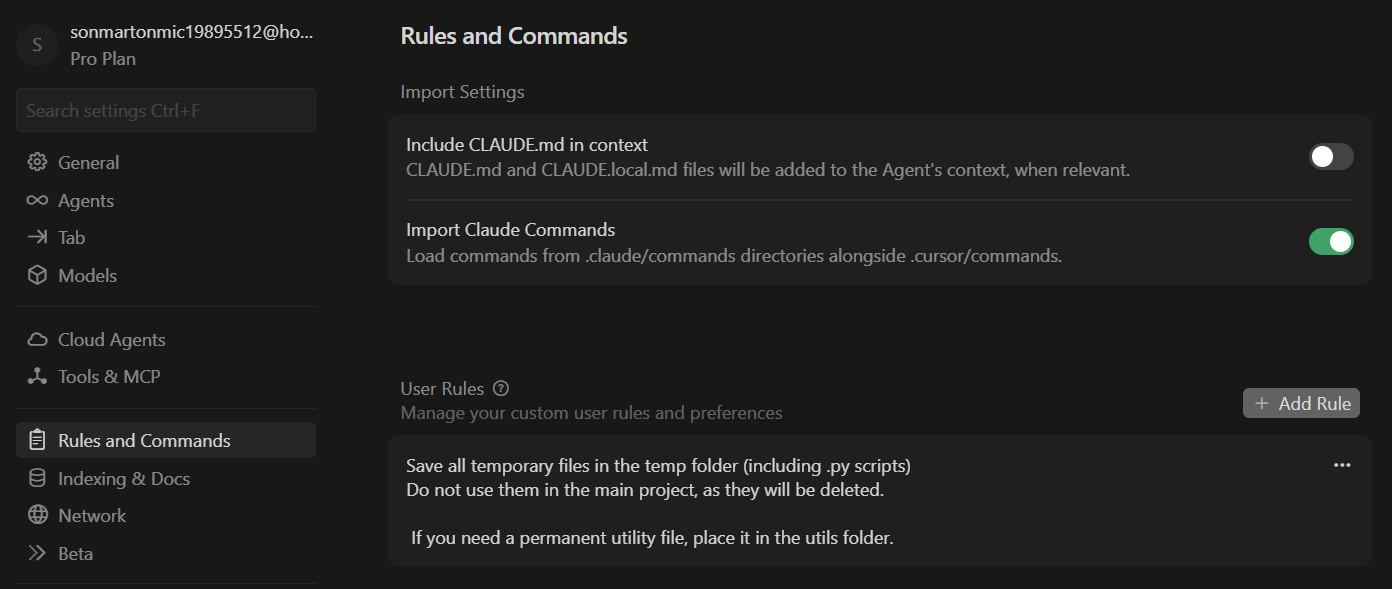The image size is (1392, 589).
Task: Click the Tab arrow icon in sidebar
Action: point(35,237)
